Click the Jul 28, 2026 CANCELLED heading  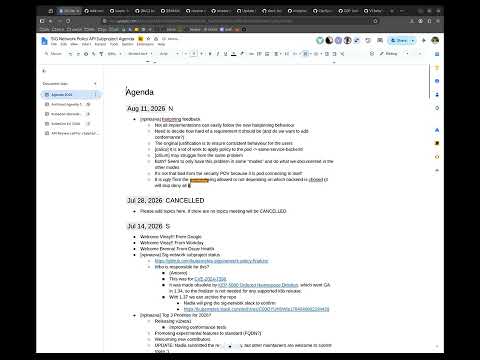(x=166, y=201)
